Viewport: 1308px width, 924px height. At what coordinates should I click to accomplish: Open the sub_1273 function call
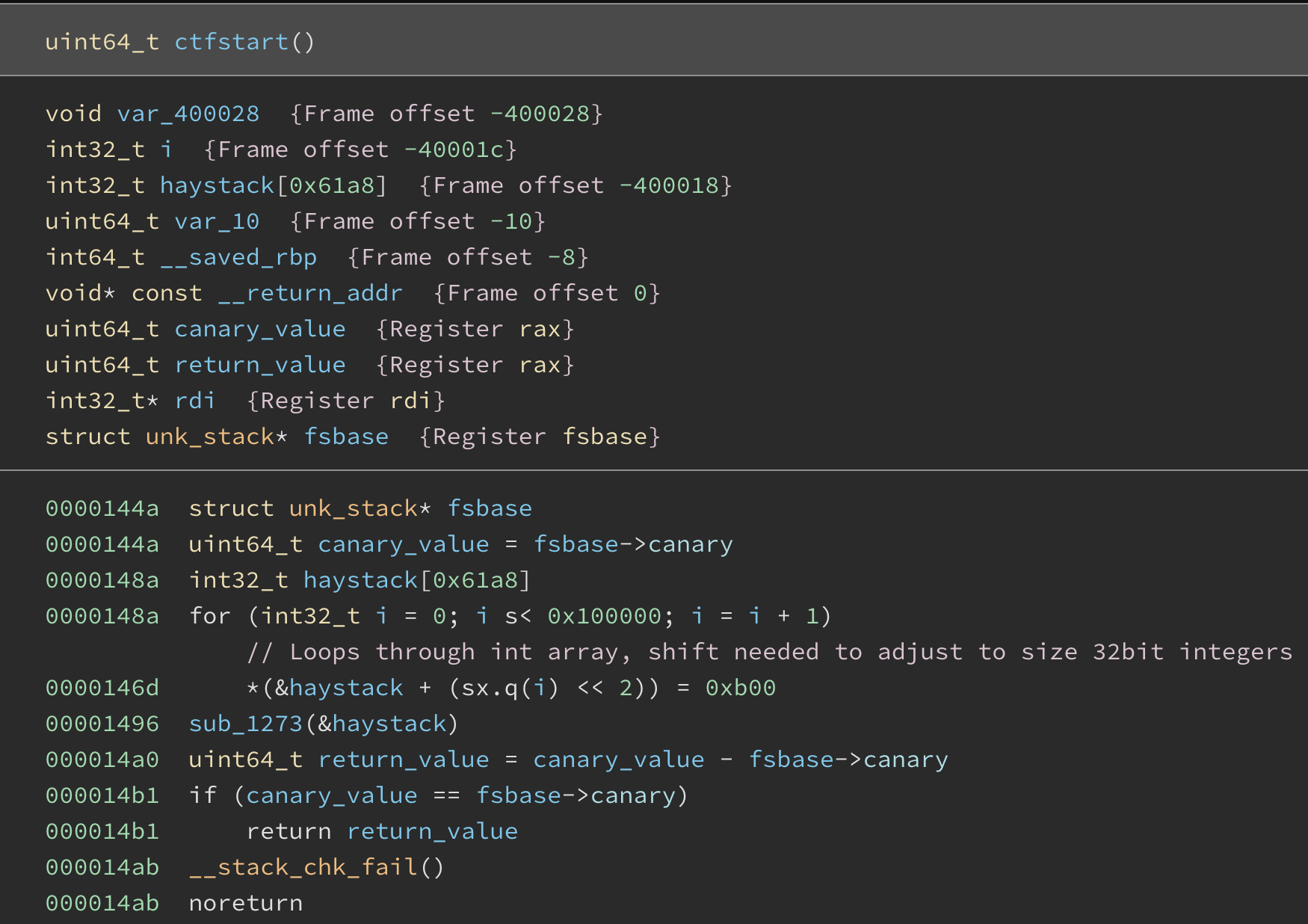click(x=245, y=724)
